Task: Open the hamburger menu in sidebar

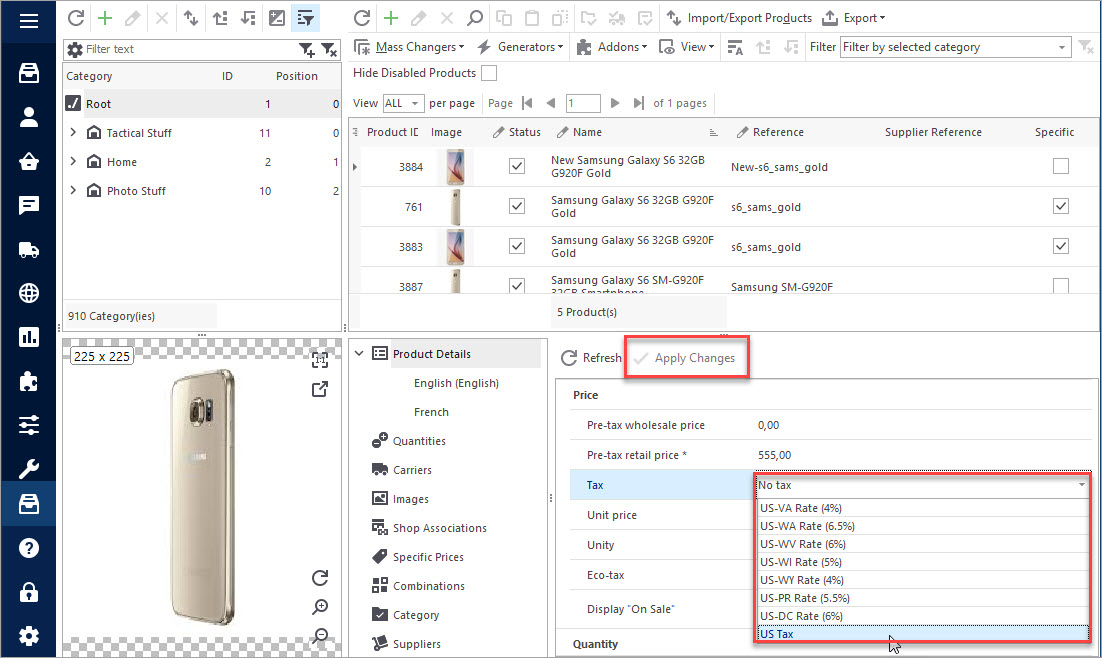Action: (29, 20)
